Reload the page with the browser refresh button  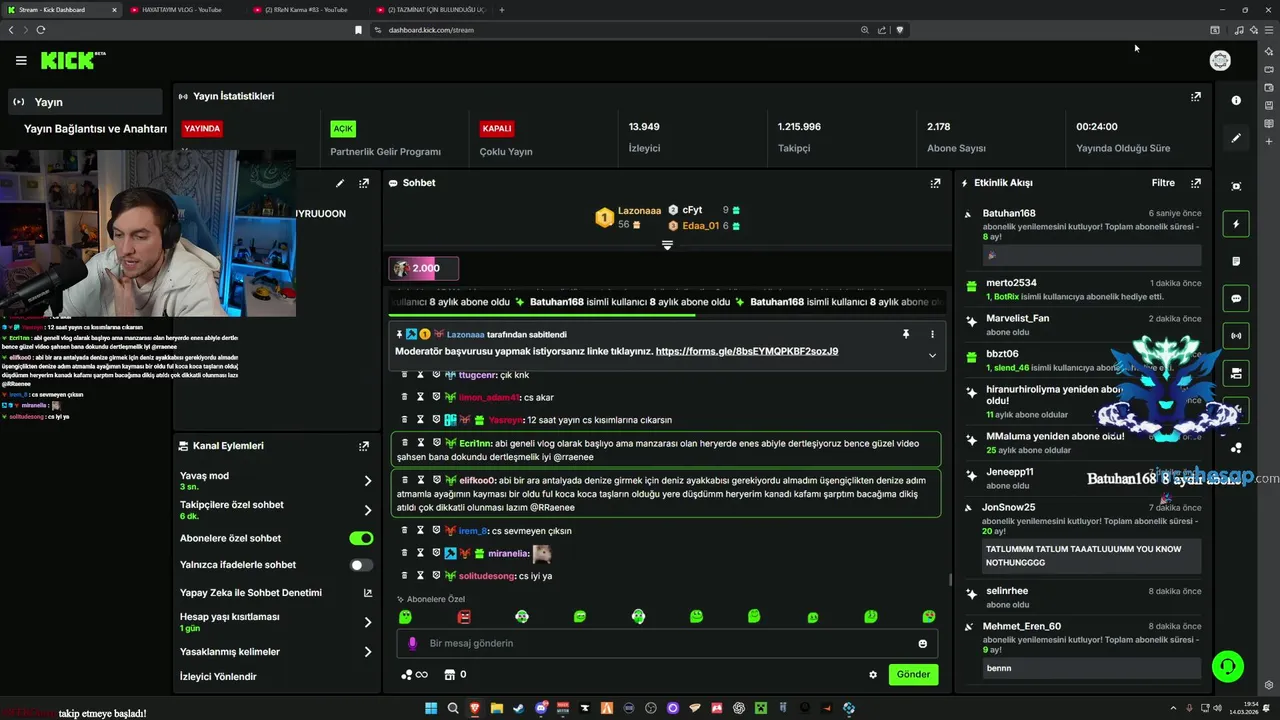tap(40, 30)
